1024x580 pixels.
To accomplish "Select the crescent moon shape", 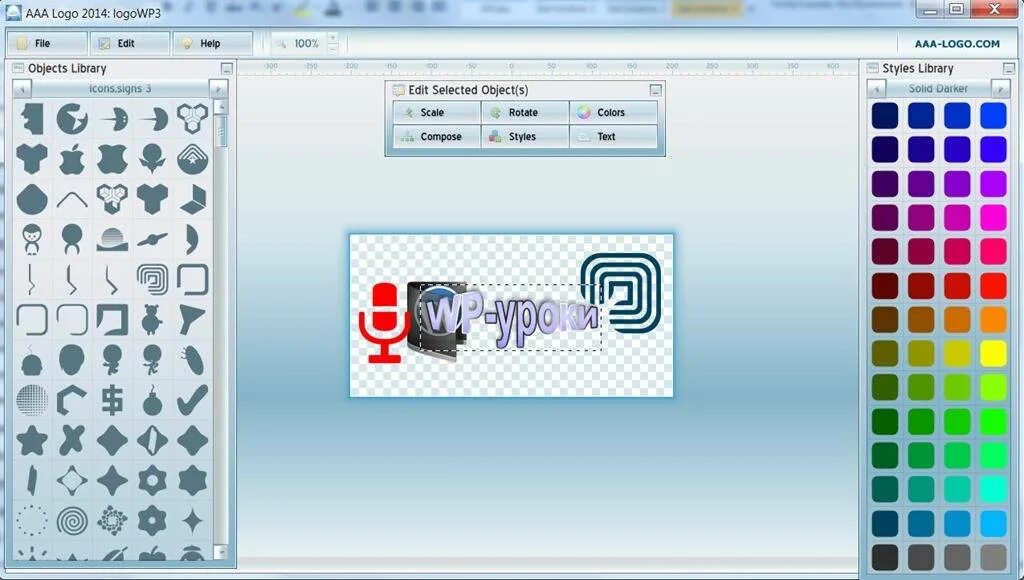I will pyautogui.click(x=190, y=239).
